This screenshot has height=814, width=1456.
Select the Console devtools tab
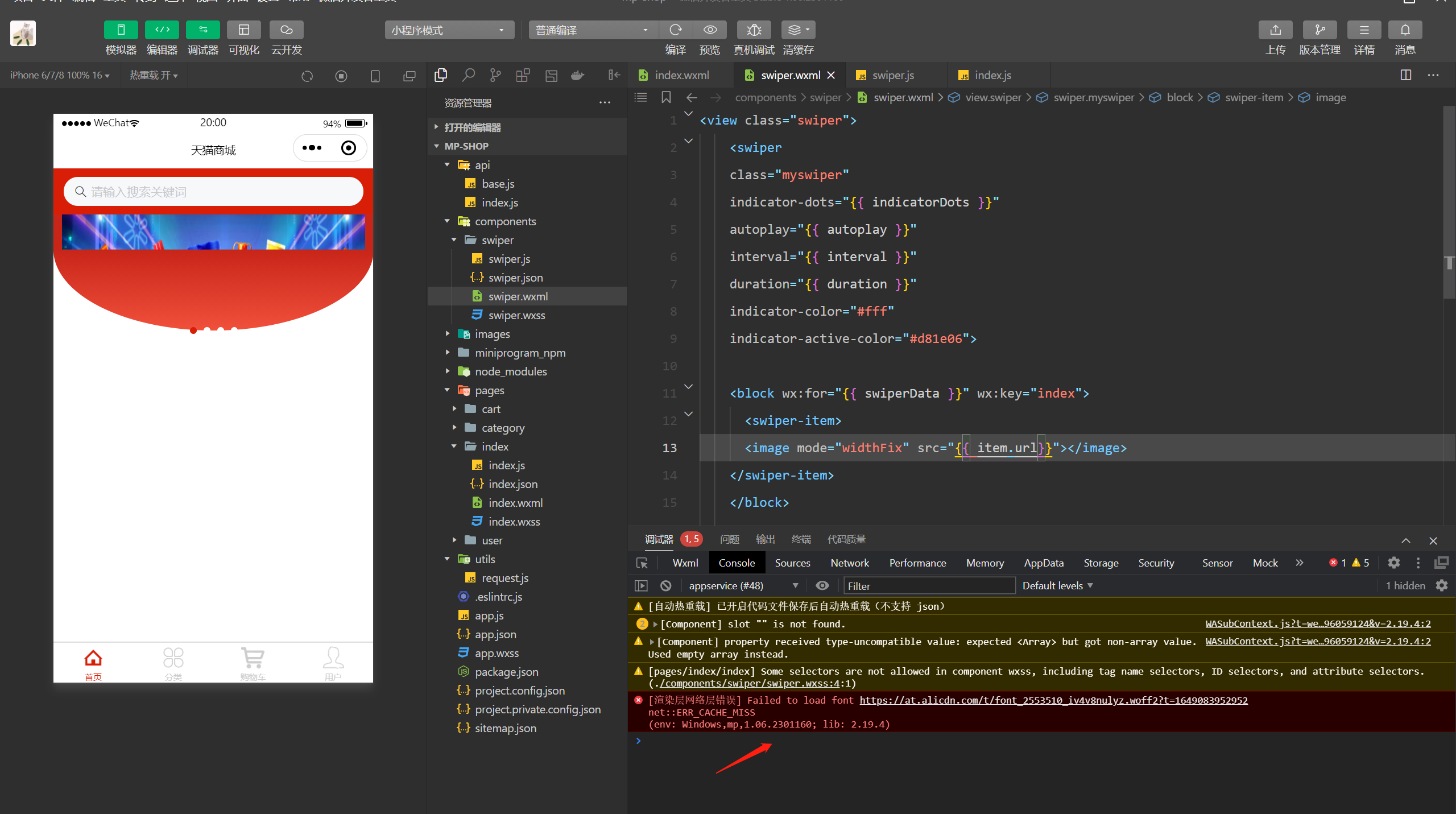737,563
